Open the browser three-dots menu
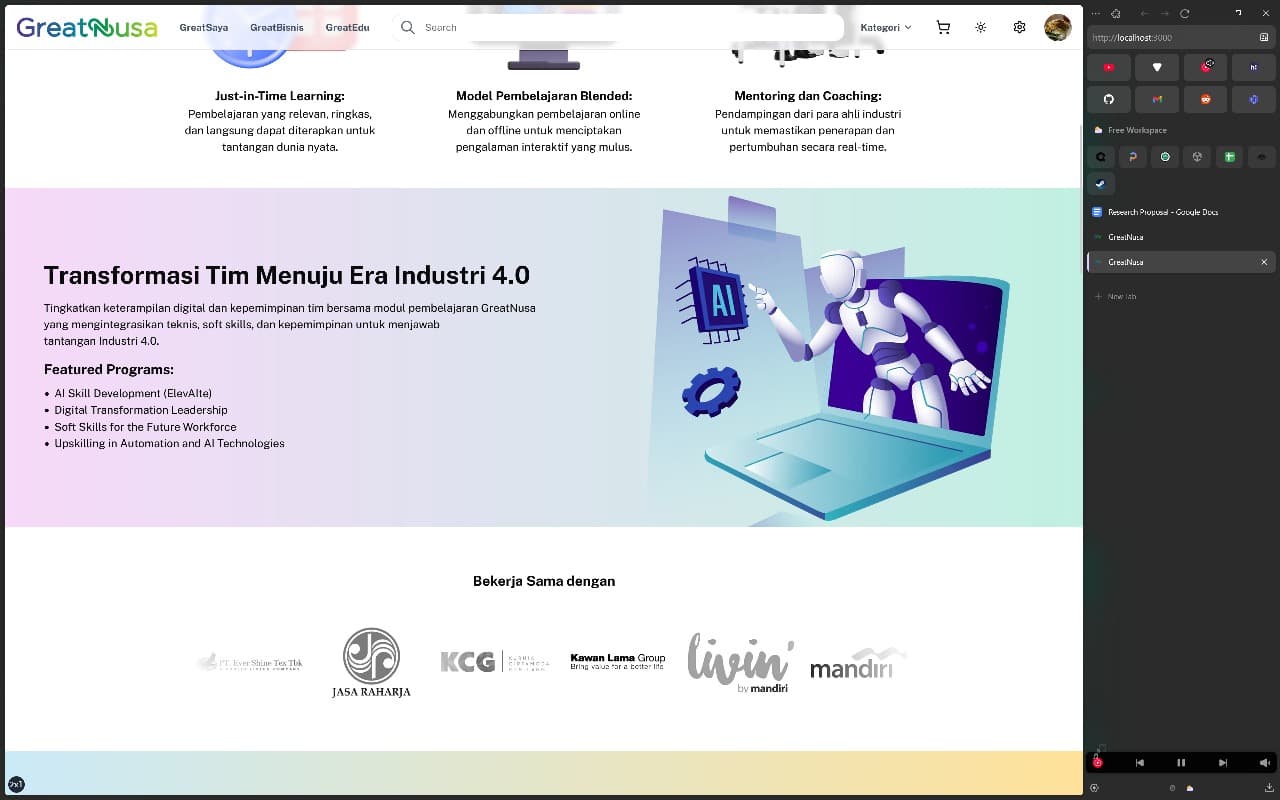Screen dimensions: 1280x800 coord(1095,13)
